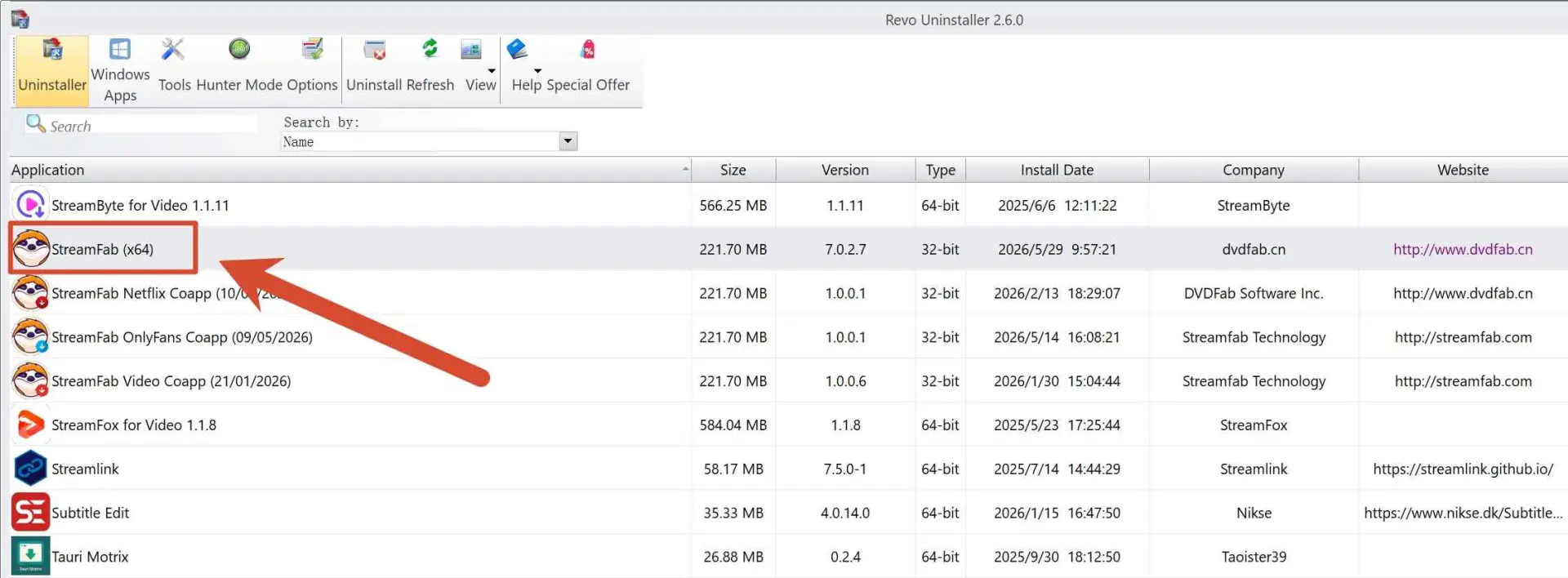Select the Subtitle Edit row name
The width and height of the screenshot is (1568, 578).
(x=90, y=513)
